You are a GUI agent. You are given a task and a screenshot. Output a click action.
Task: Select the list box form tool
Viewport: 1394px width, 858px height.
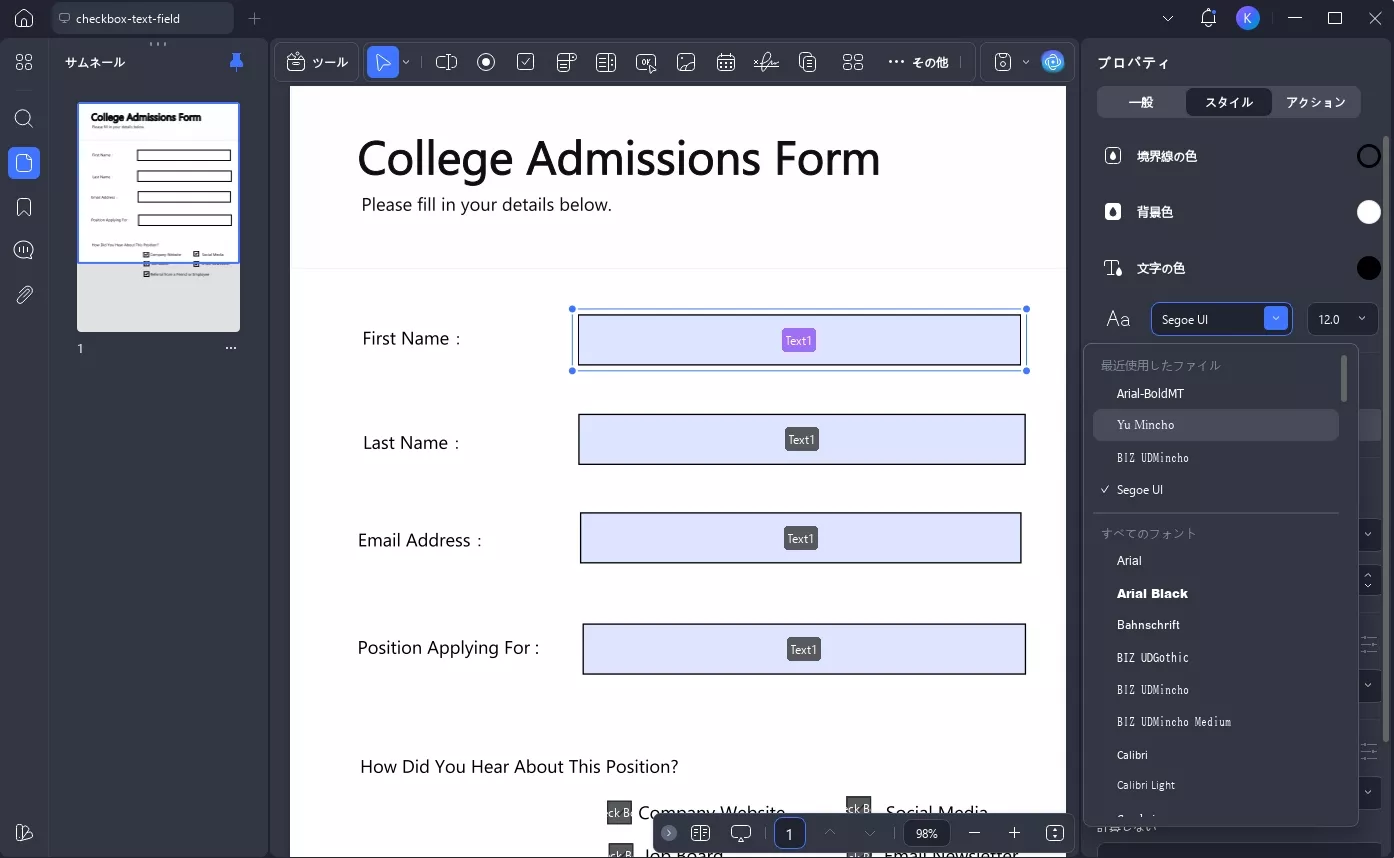click(x=606, y=62)
